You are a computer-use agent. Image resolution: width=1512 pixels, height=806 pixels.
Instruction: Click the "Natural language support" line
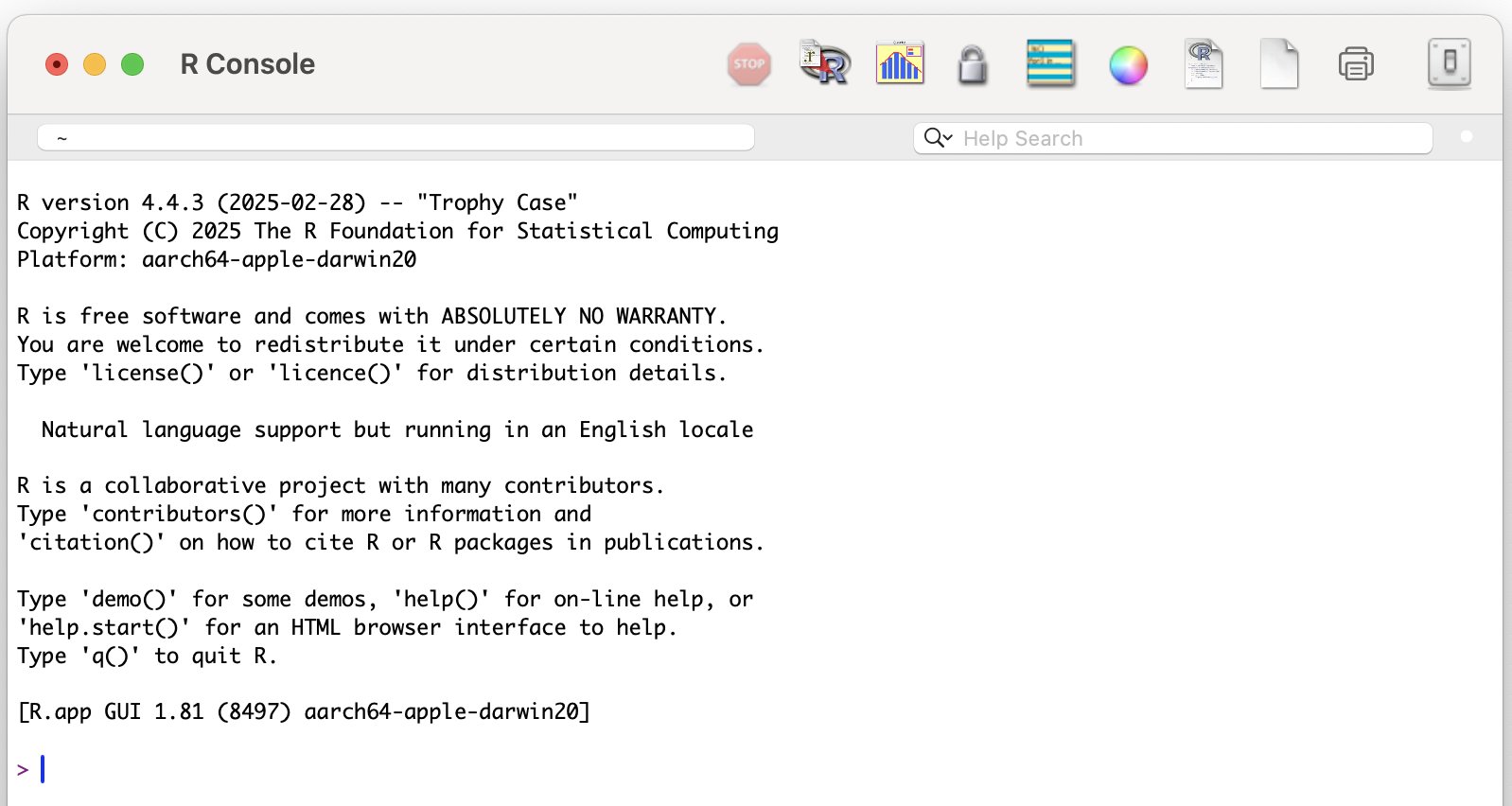tap(397, 429)
